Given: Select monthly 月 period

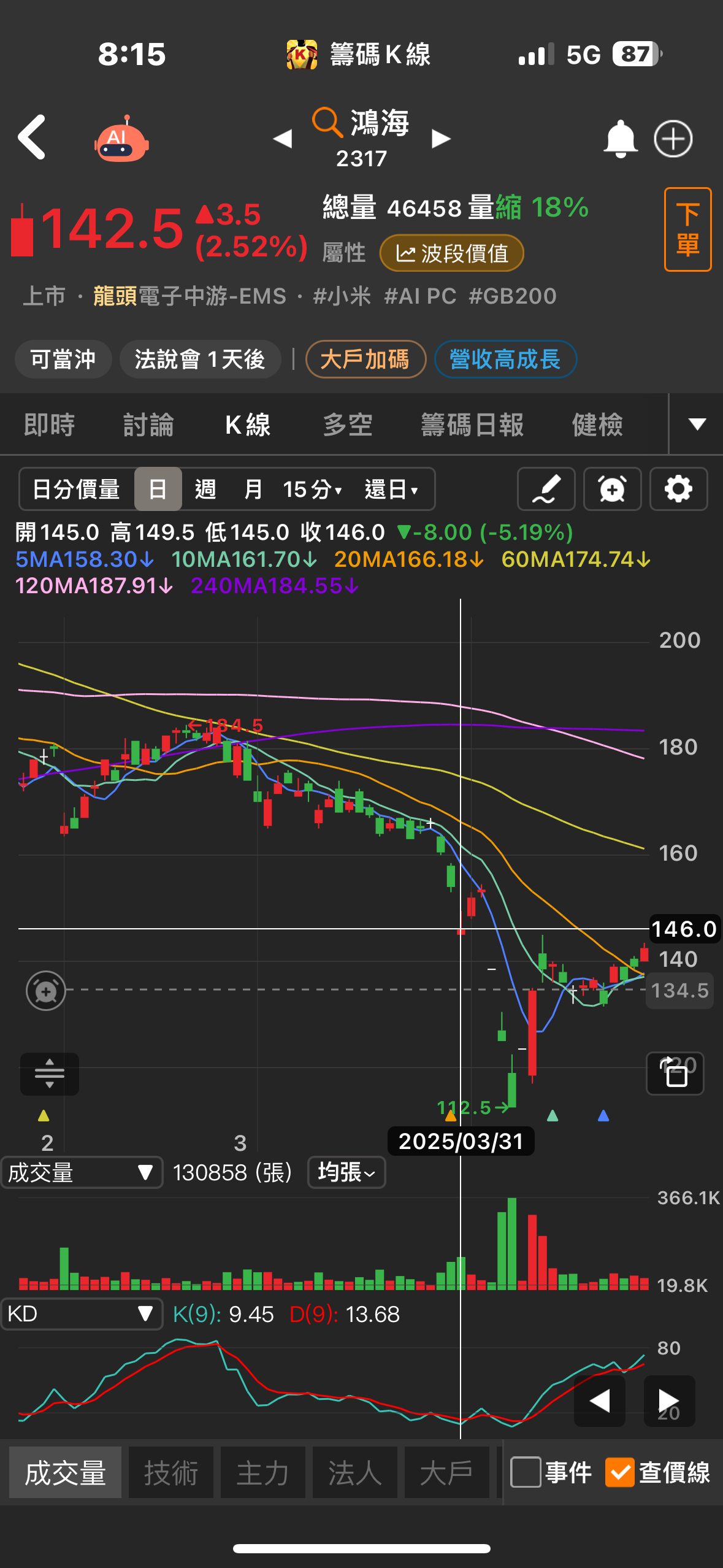Looking at the screenshot, I should (253, 489).
